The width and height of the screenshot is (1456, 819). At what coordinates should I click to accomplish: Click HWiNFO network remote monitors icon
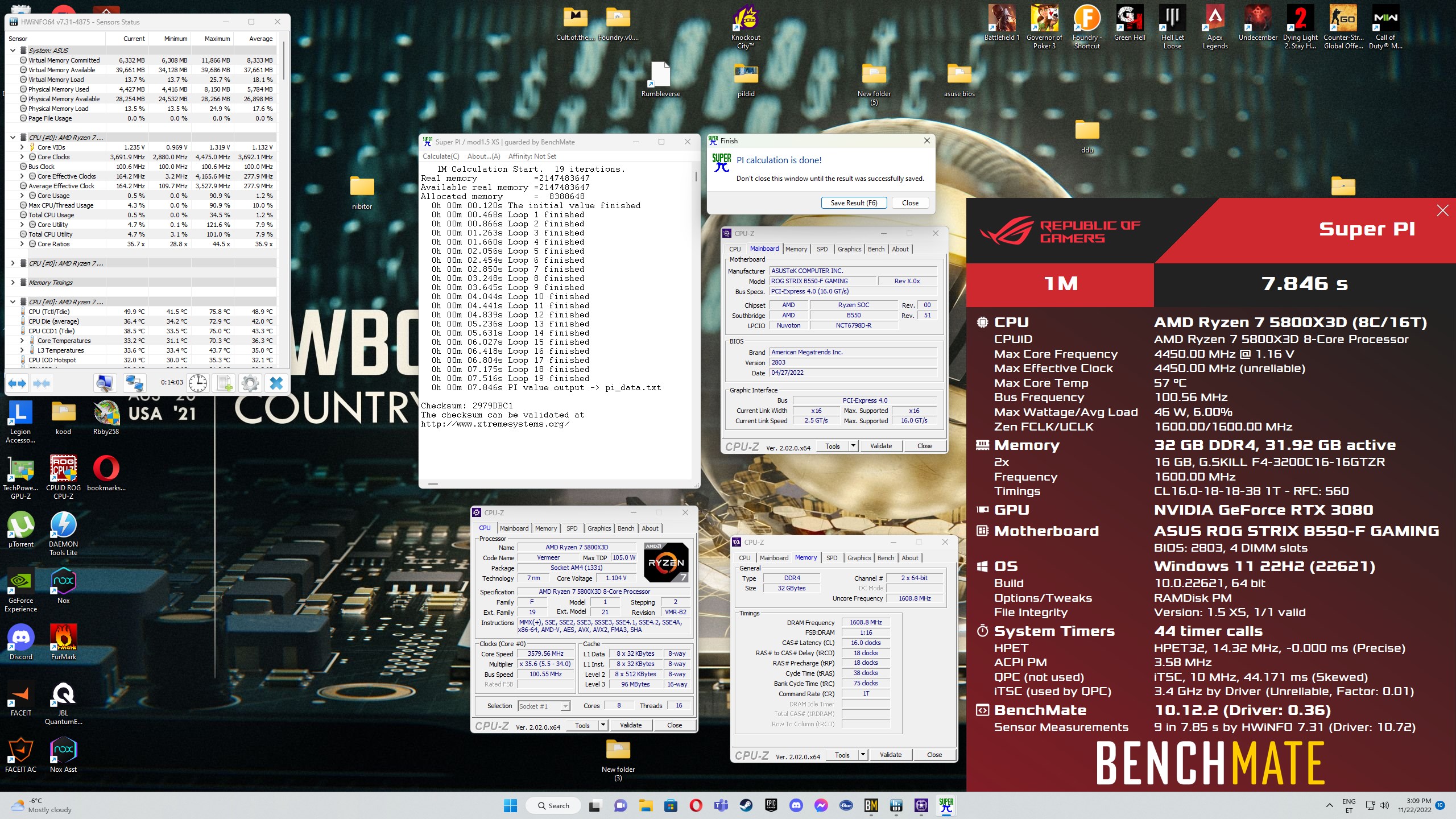click(x=134, y=383)
